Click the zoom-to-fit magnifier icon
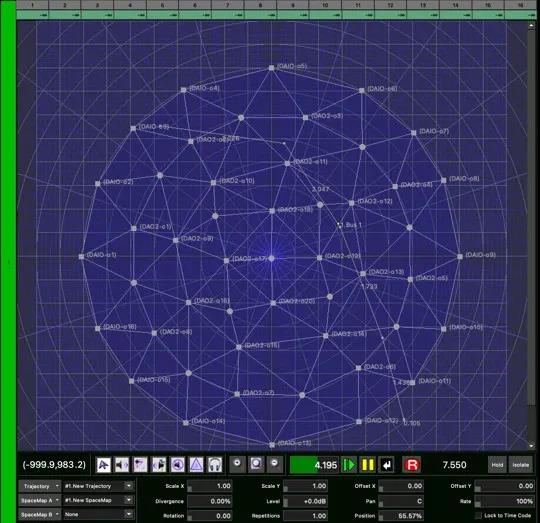 click(x=256, y=464)
